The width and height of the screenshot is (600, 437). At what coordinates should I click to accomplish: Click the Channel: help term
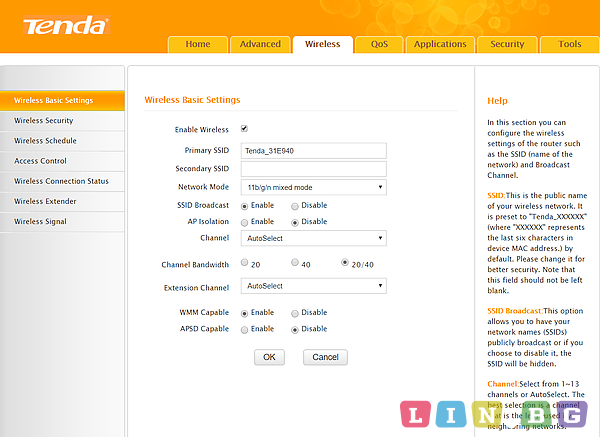(503, 384)
